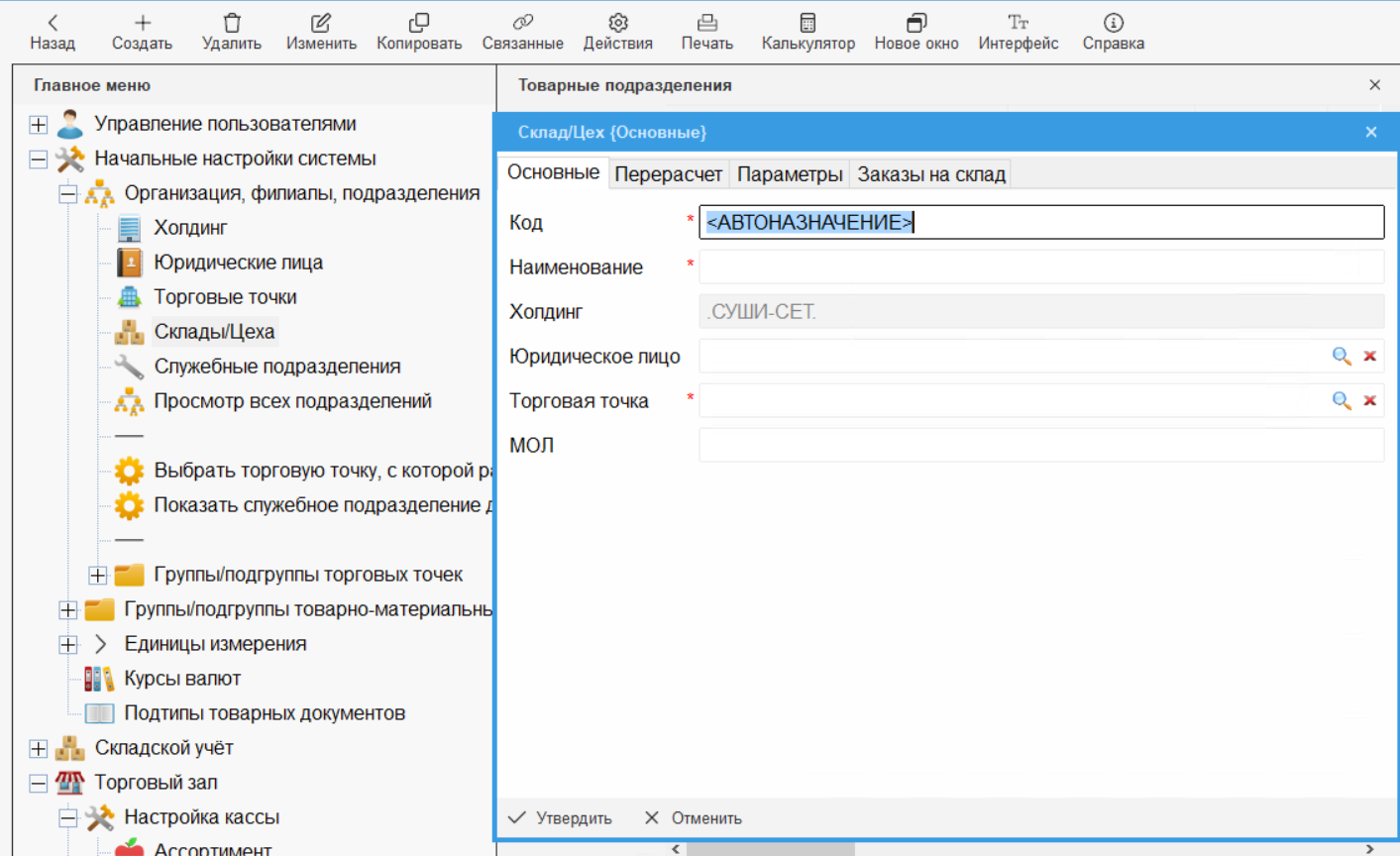Click the Новое окно icon

[x=915, y=23]
